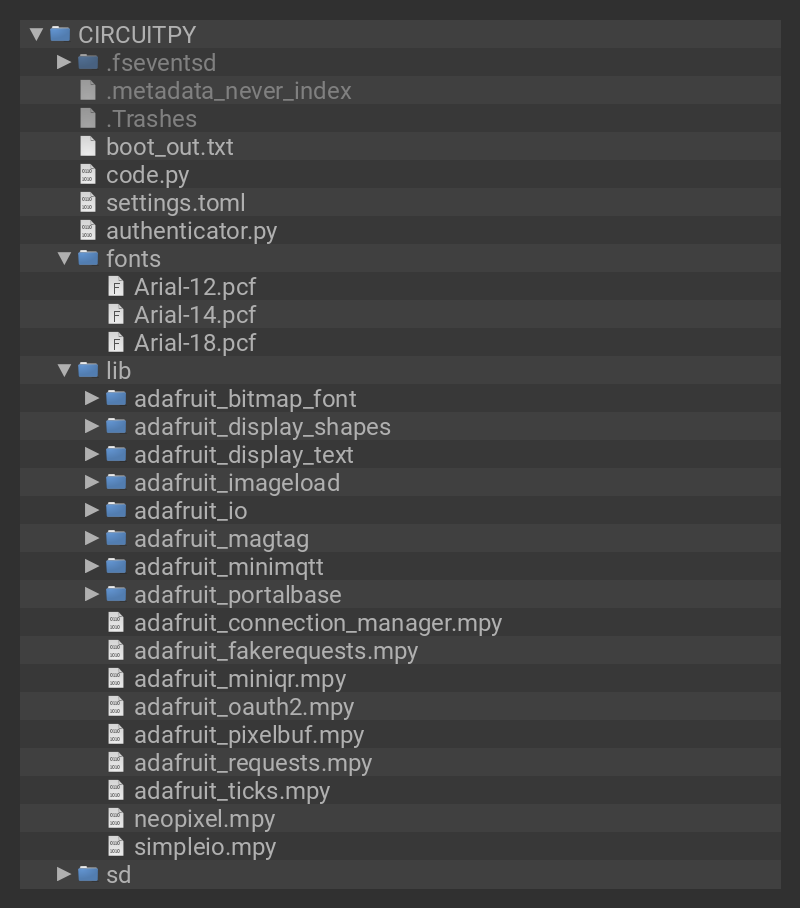Collapse the fonts folder
Image resolution: width=800 pixels, height=908 pixels.
(65, 259)
